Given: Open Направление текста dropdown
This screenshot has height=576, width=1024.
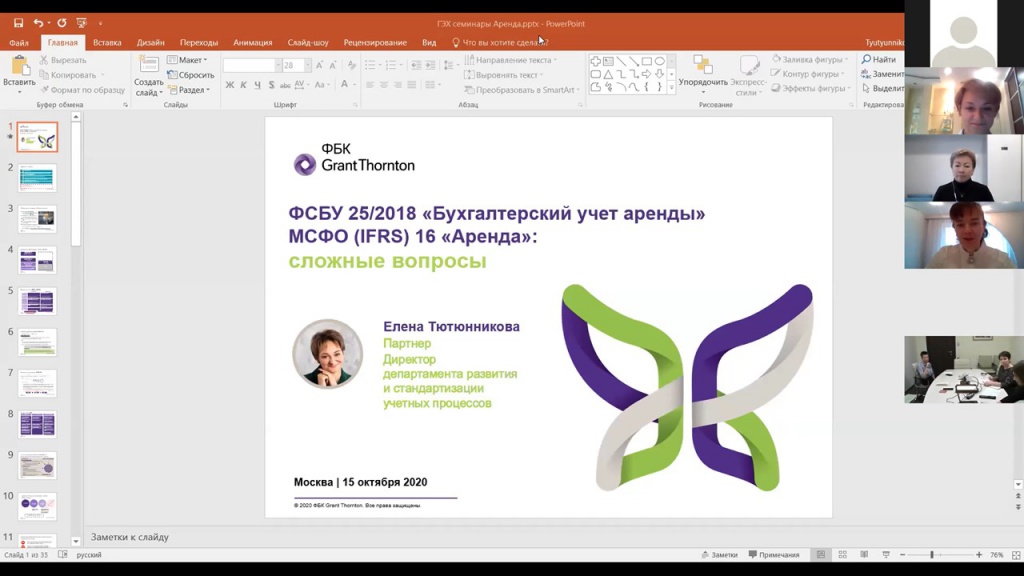Looking at the screenshot, I should click(511, 60).
